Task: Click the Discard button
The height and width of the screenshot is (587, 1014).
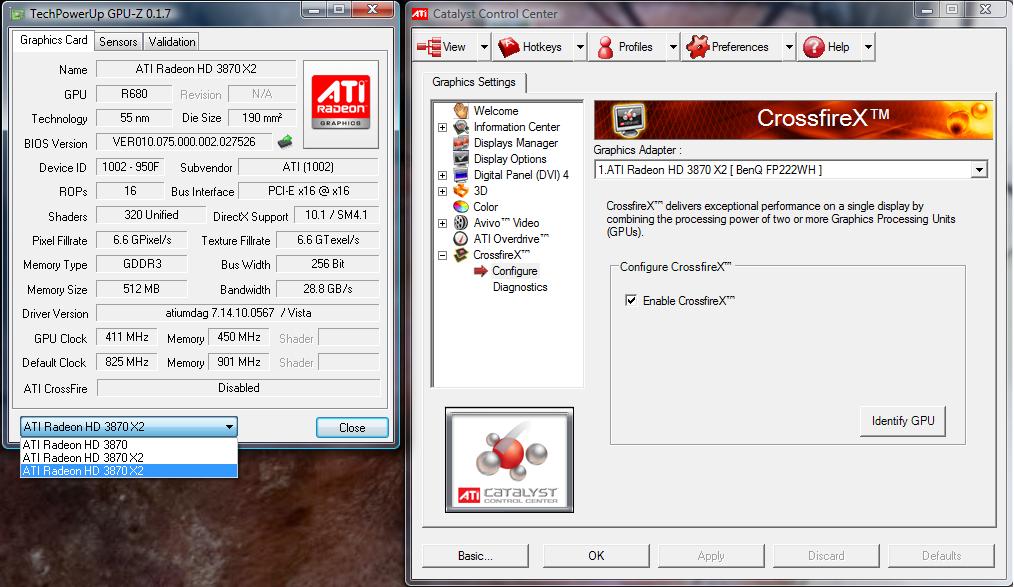Action: coord(826,556)
